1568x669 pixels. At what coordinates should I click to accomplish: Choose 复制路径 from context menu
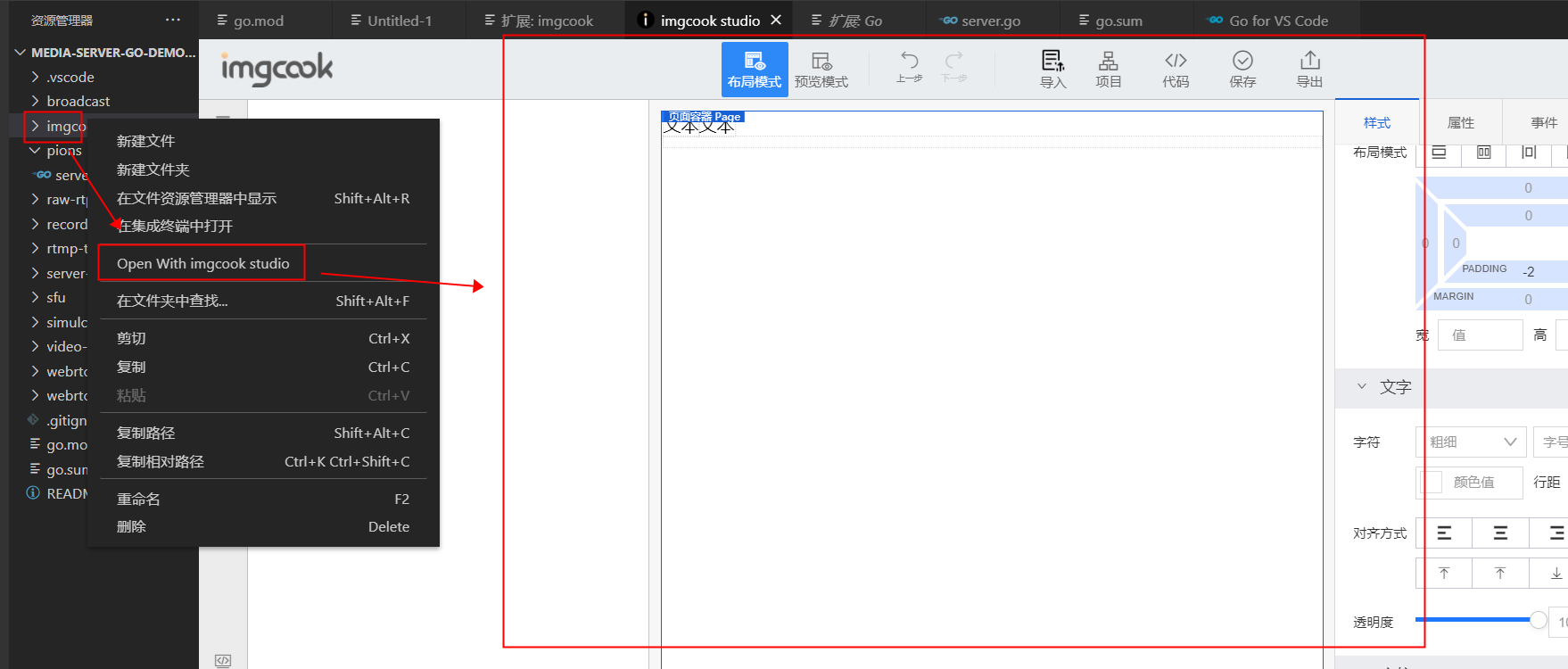263,433
